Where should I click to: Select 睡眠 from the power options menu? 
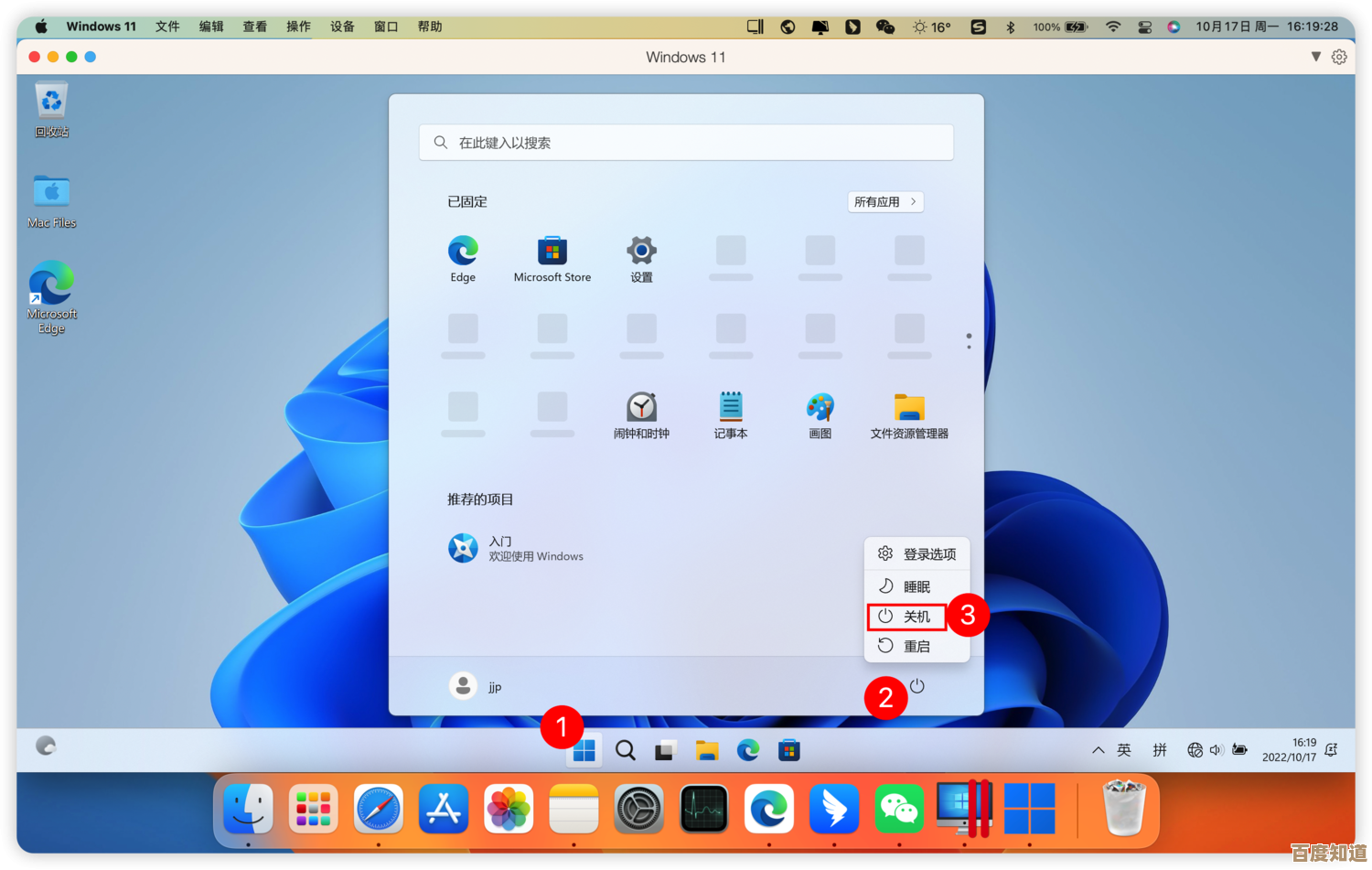click(x=917, y=586)
